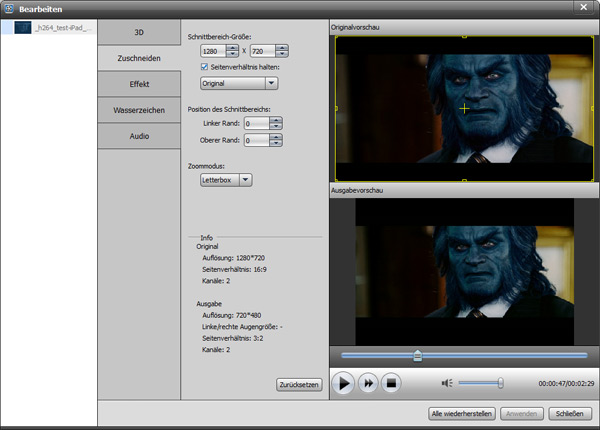Decrease Linker Rand value with down arrow
600x430 pixels.
point(276,126)
